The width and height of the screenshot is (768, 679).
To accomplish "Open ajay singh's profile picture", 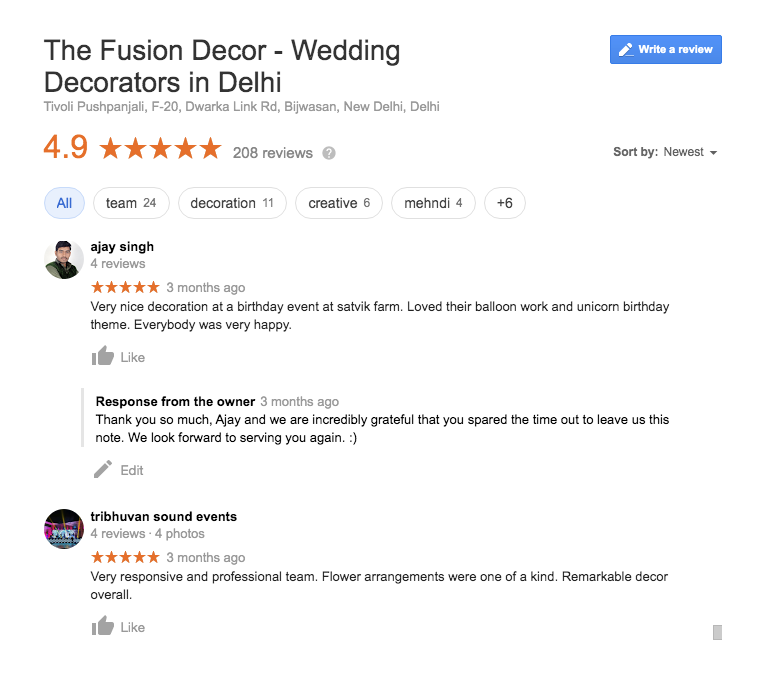I will pos(64,259).
